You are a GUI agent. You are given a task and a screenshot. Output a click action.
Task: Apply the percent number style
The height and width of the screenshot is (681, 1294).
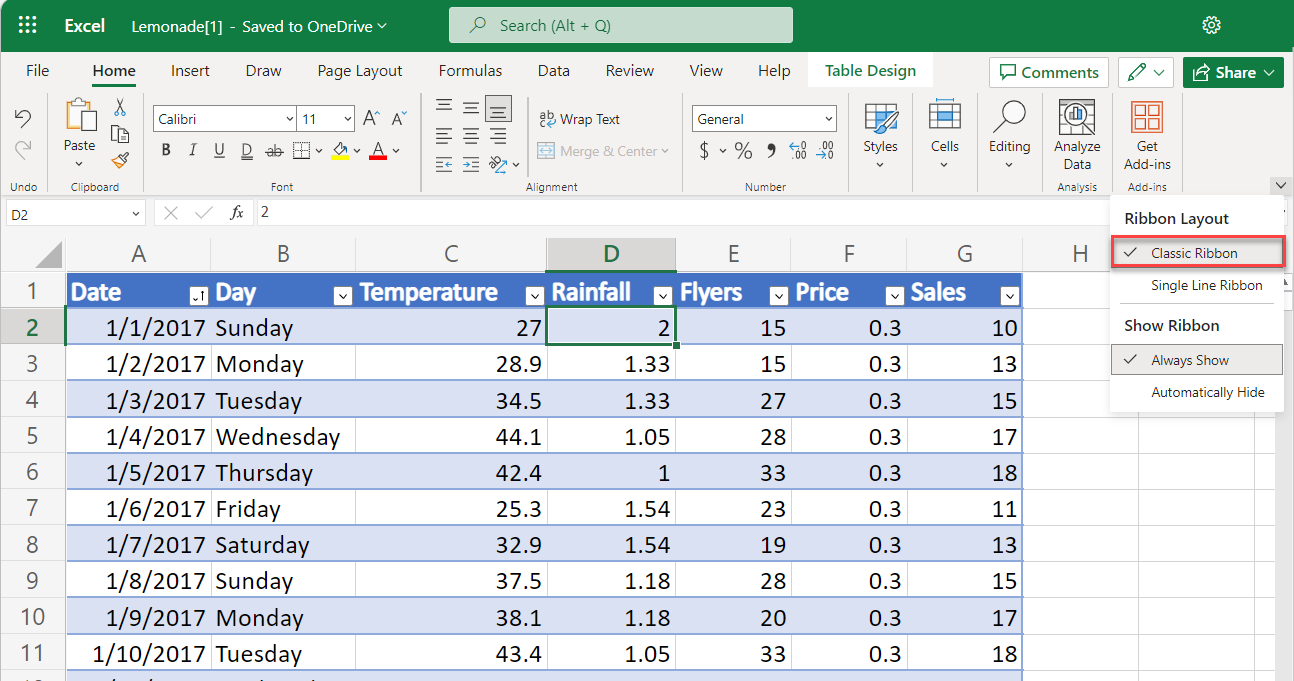pyautogui.click(x=743, y=151)
